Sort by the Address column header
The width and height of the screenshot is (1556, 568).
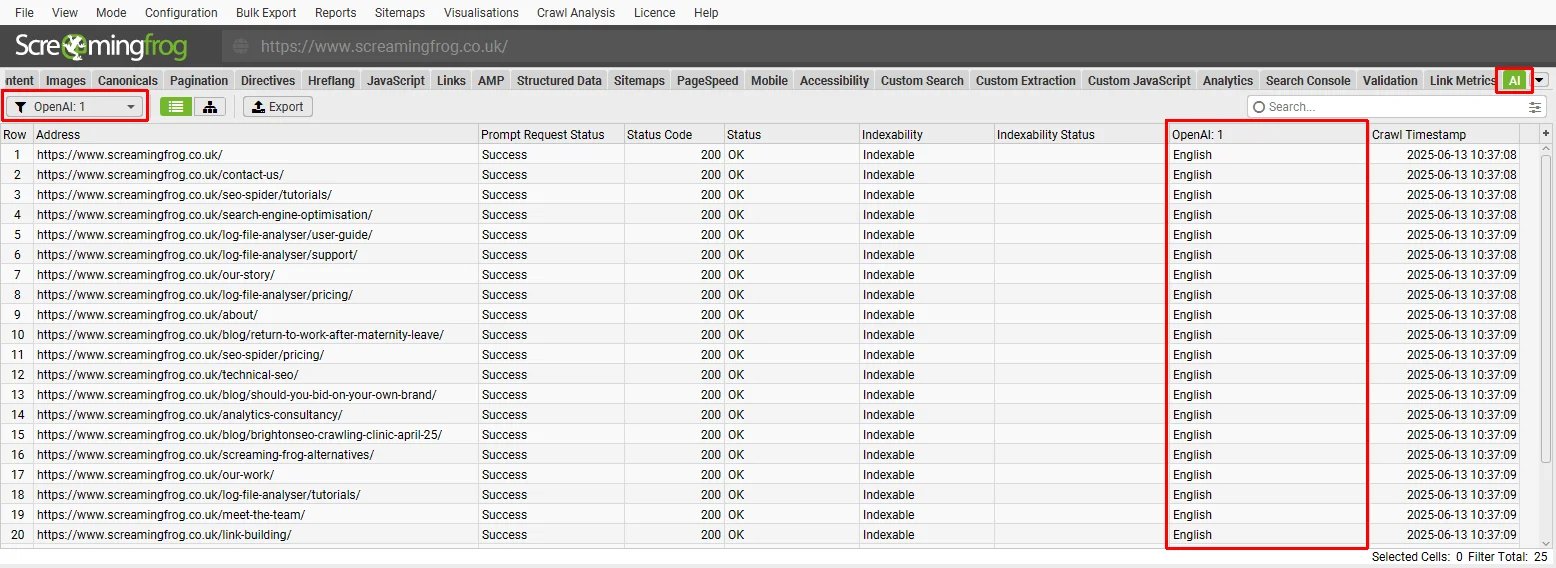(x=255, y=134)
